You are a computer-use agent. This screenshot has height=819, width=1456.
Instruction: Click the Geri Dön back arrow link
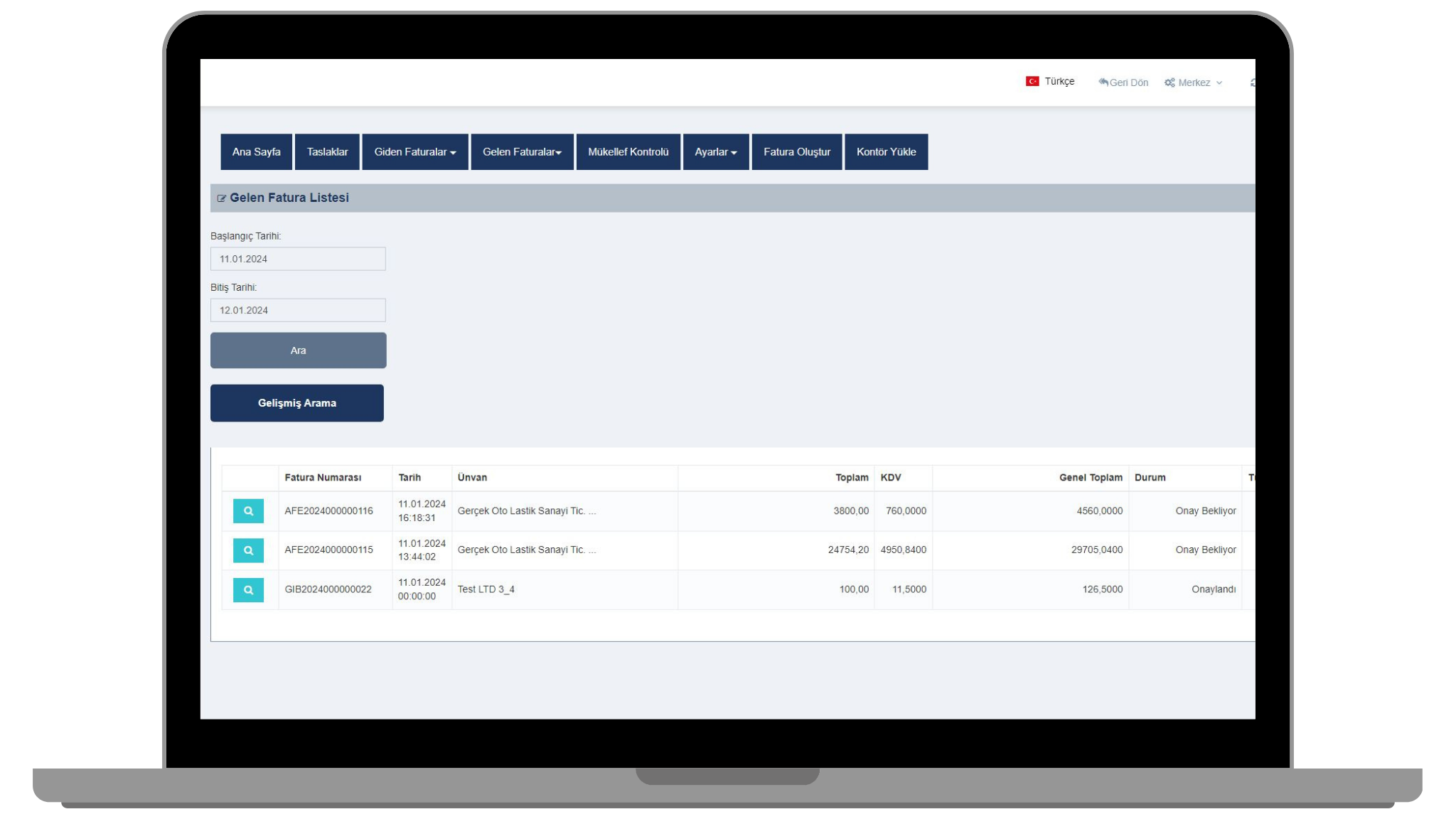(1123, 82)
